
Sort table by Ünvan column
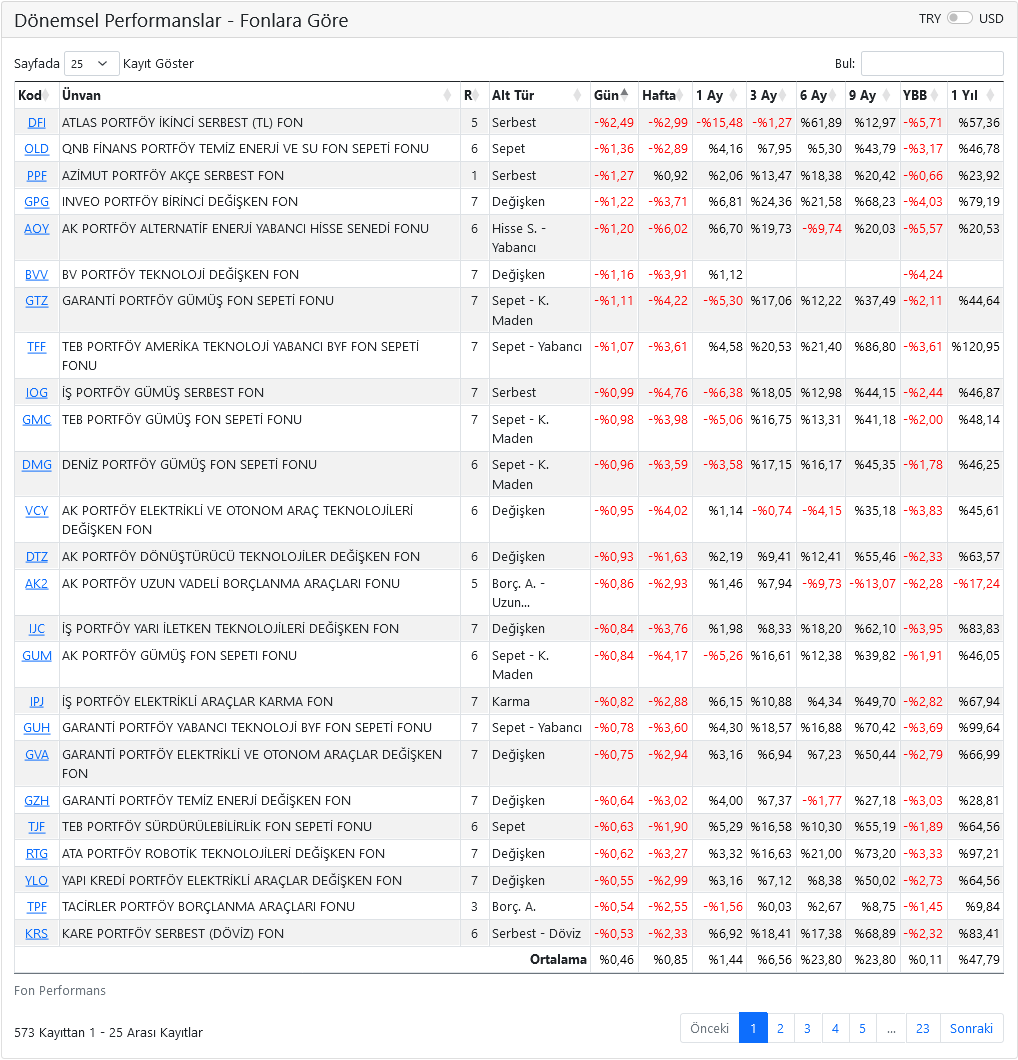coord(260,95)
